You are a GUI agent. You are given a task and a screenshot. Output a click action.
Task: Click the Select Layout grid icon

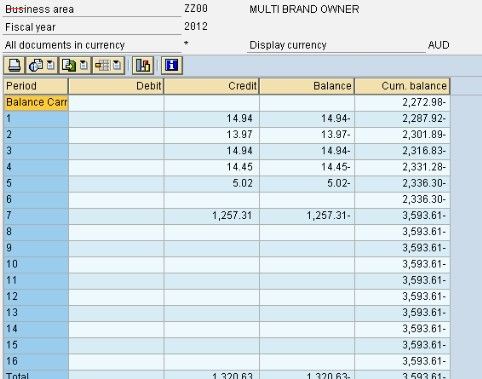click(x=102, y=65)
